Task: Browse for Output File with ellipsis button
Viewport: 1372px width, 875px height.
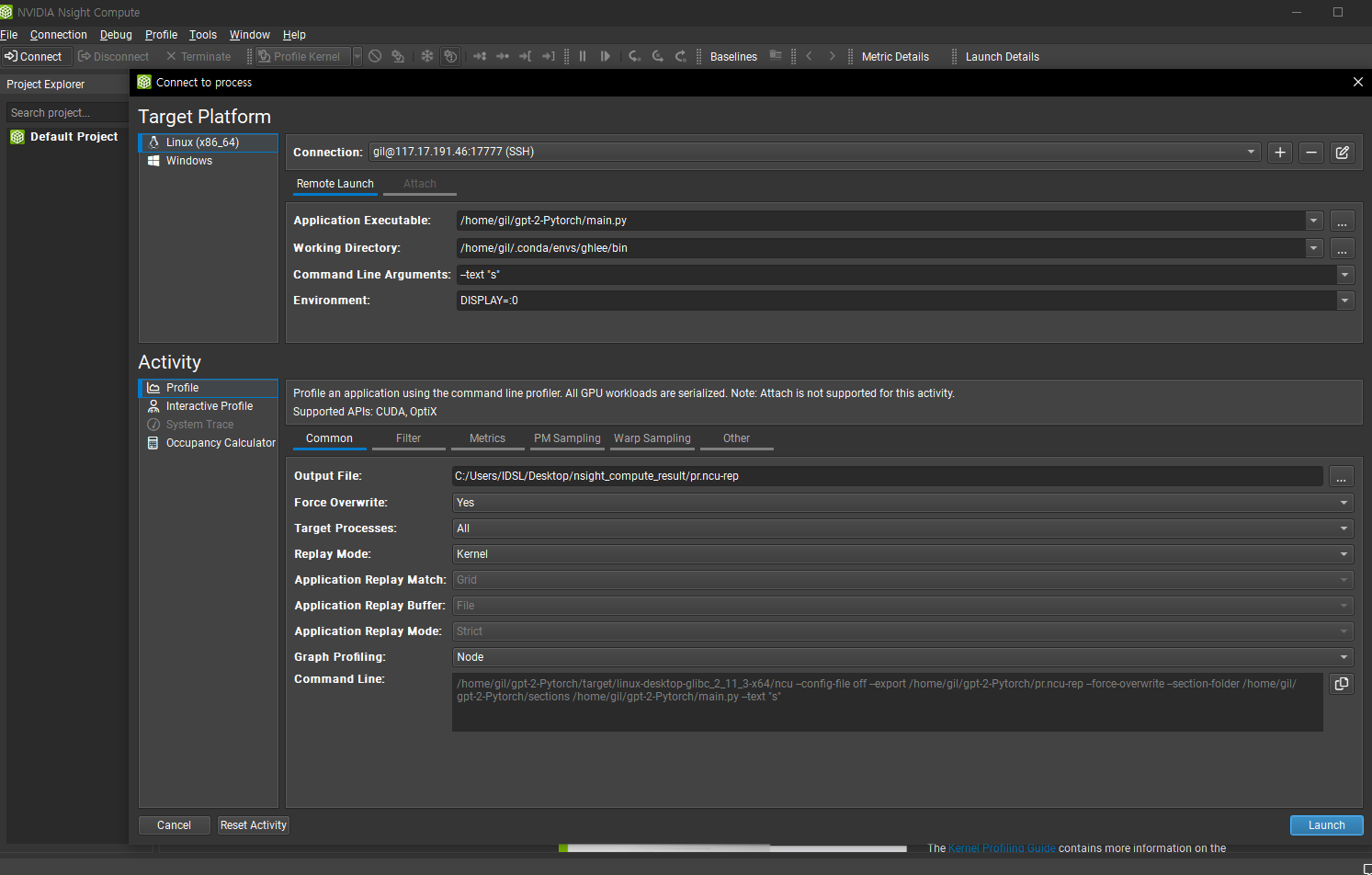Action: coord(1342,477)
